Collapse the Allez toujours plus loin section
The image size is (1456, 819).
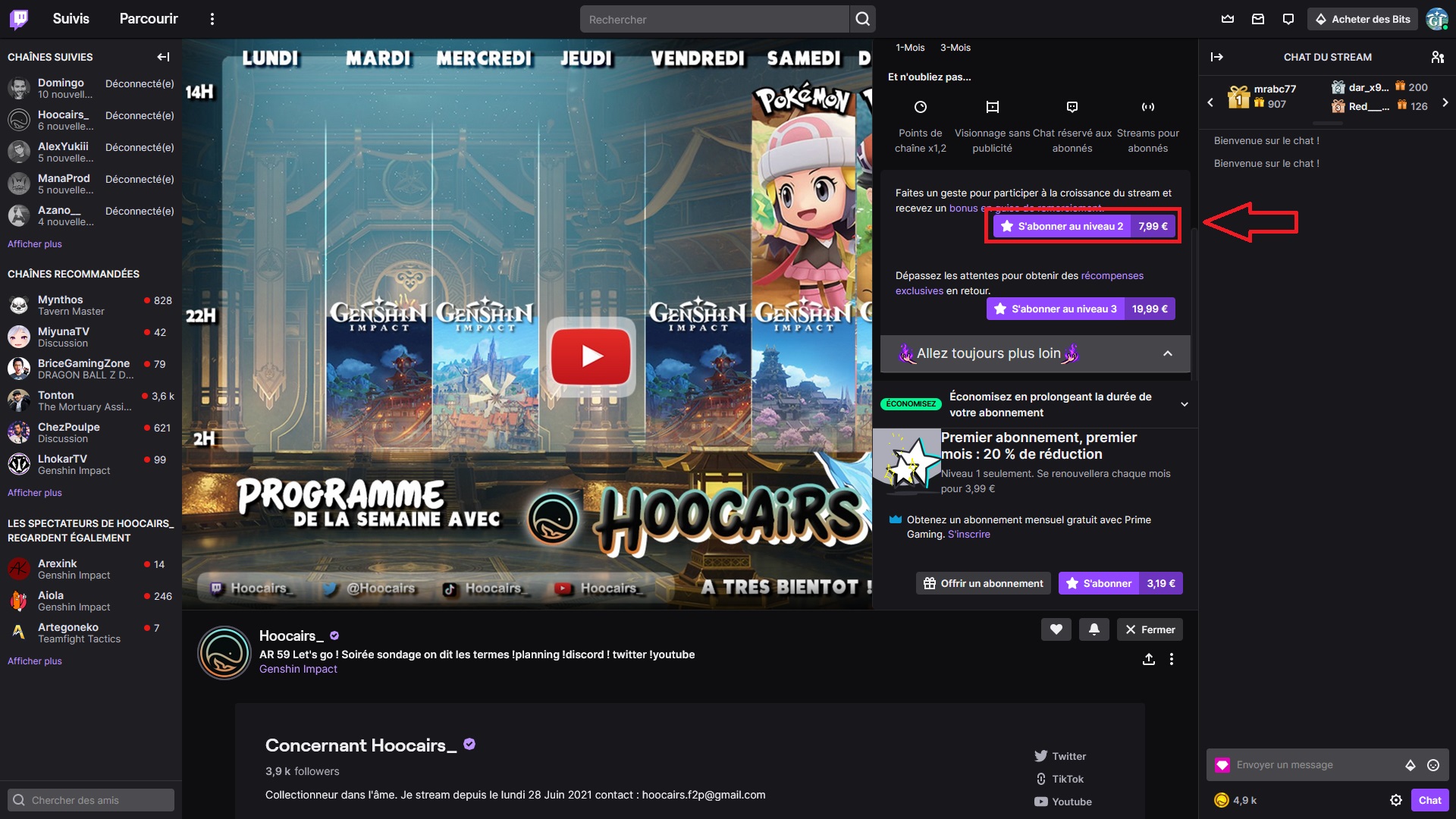(x=1035, y=353)
